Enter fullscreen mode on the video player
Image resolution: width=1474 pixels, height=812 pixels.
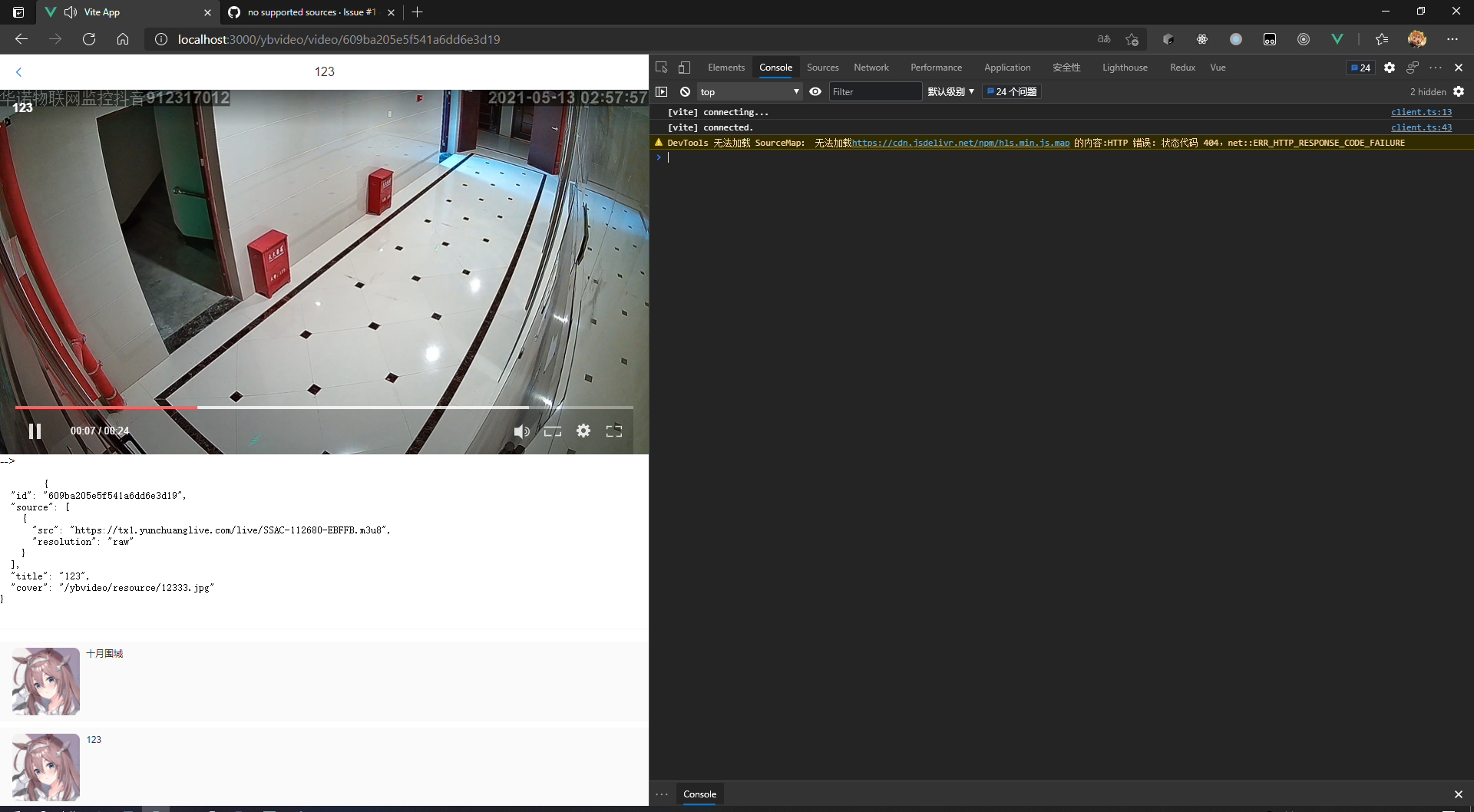[613, 431]
